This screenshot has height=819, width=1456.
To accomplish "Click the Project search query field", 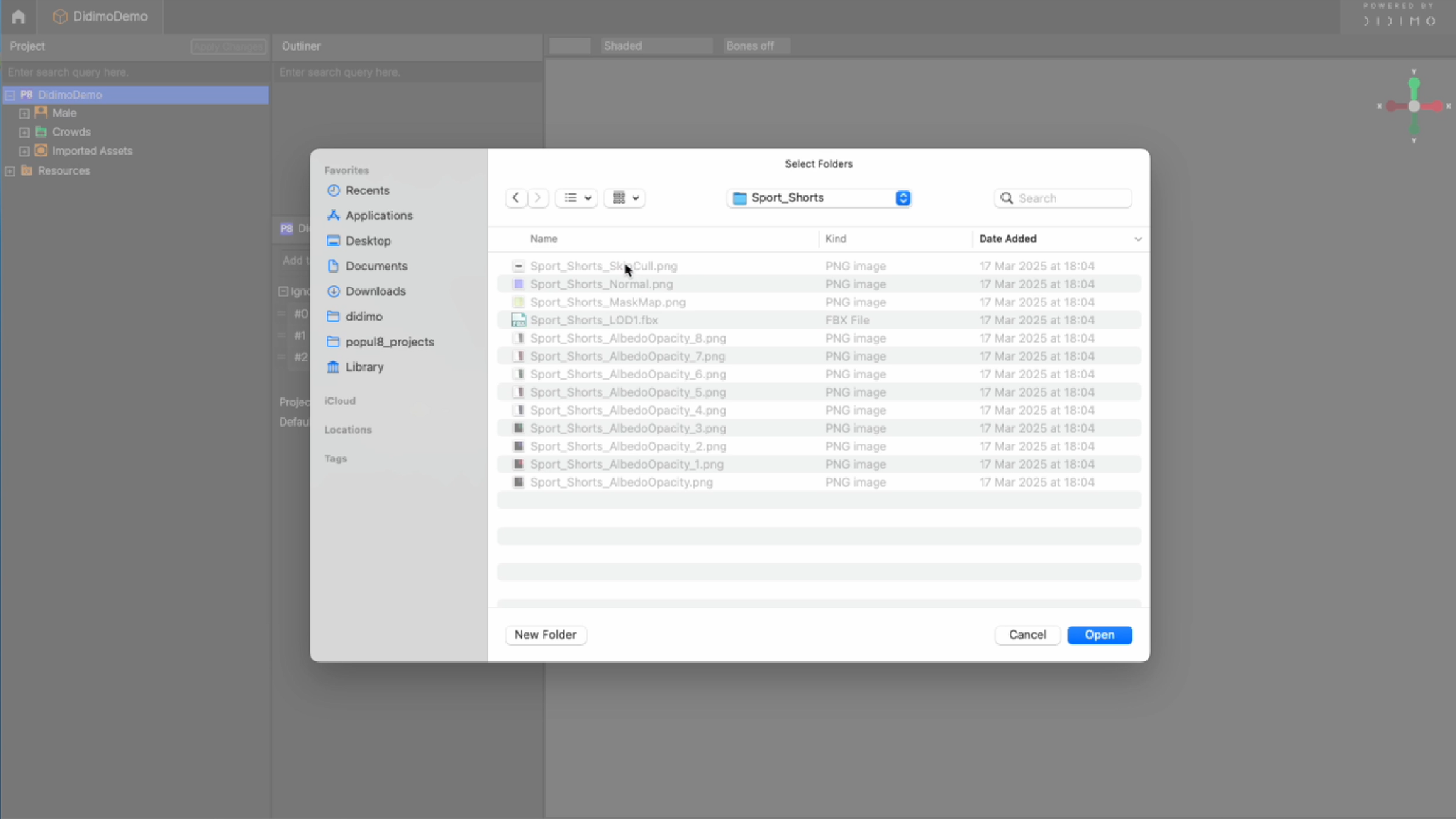I will coord(135,72).
